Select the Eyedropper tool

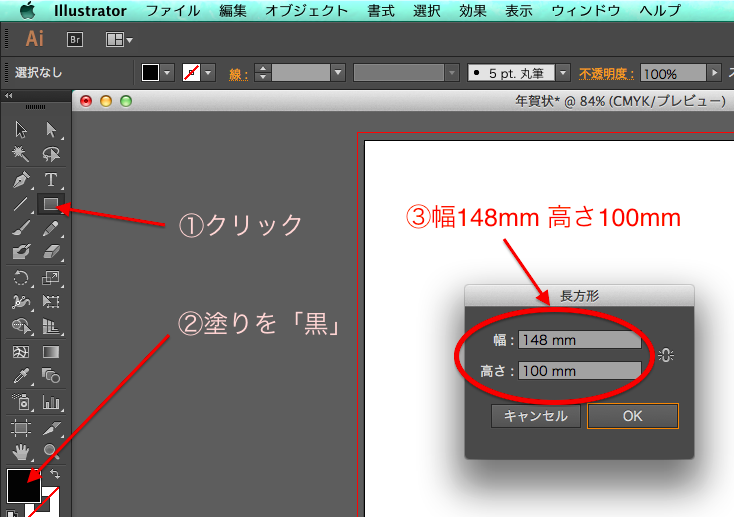click(21, 376)
